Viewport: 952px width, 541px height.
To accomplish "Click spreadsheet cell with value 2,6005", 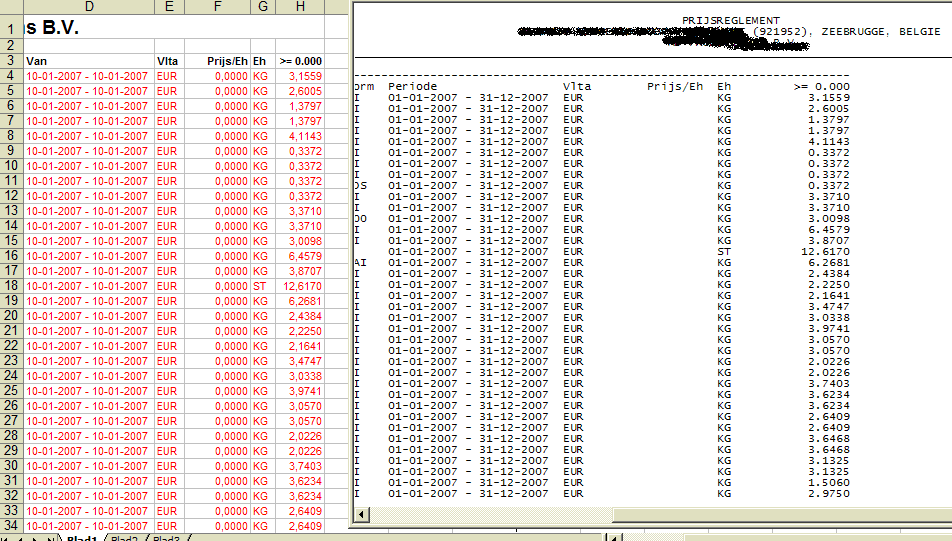I will [x=300, y=91].
